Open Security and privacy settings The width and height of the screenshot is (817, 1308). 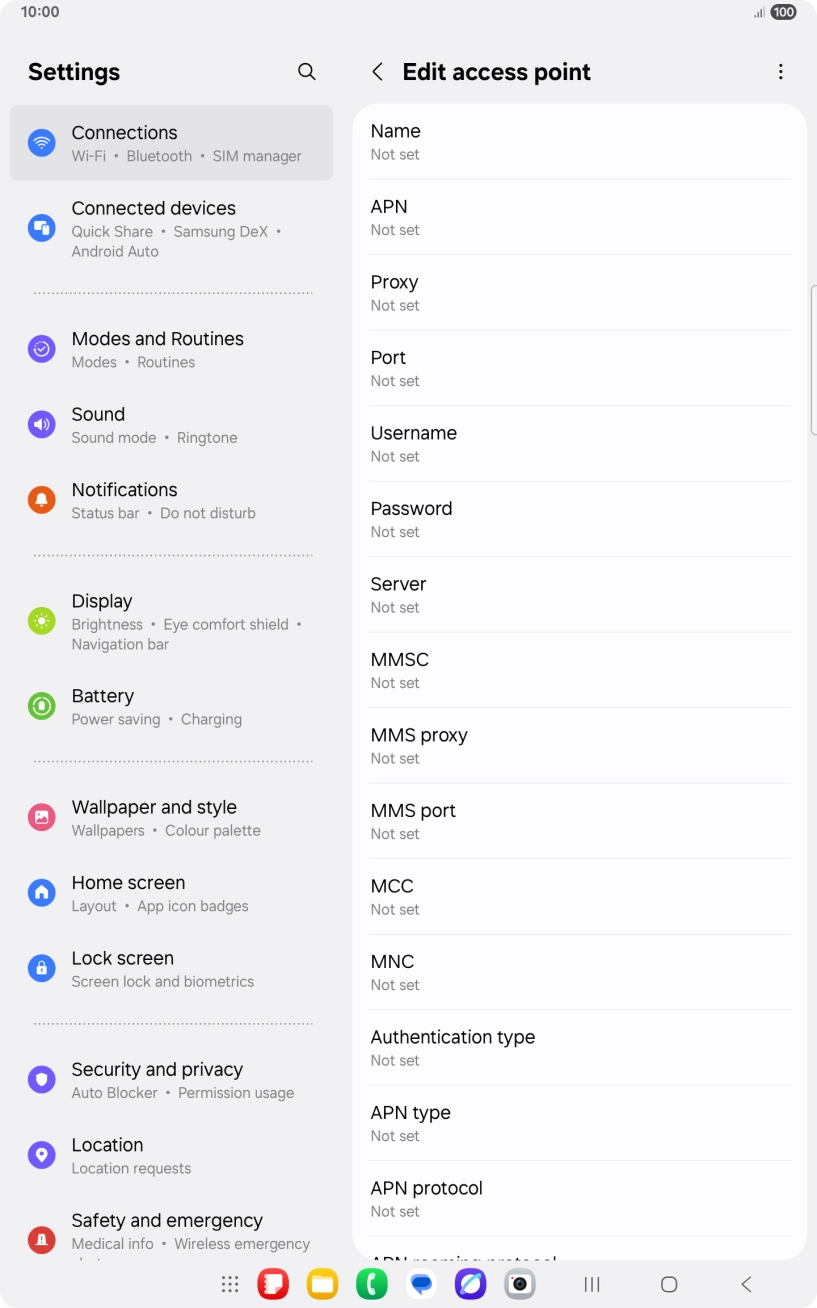tap(171, 1080)
